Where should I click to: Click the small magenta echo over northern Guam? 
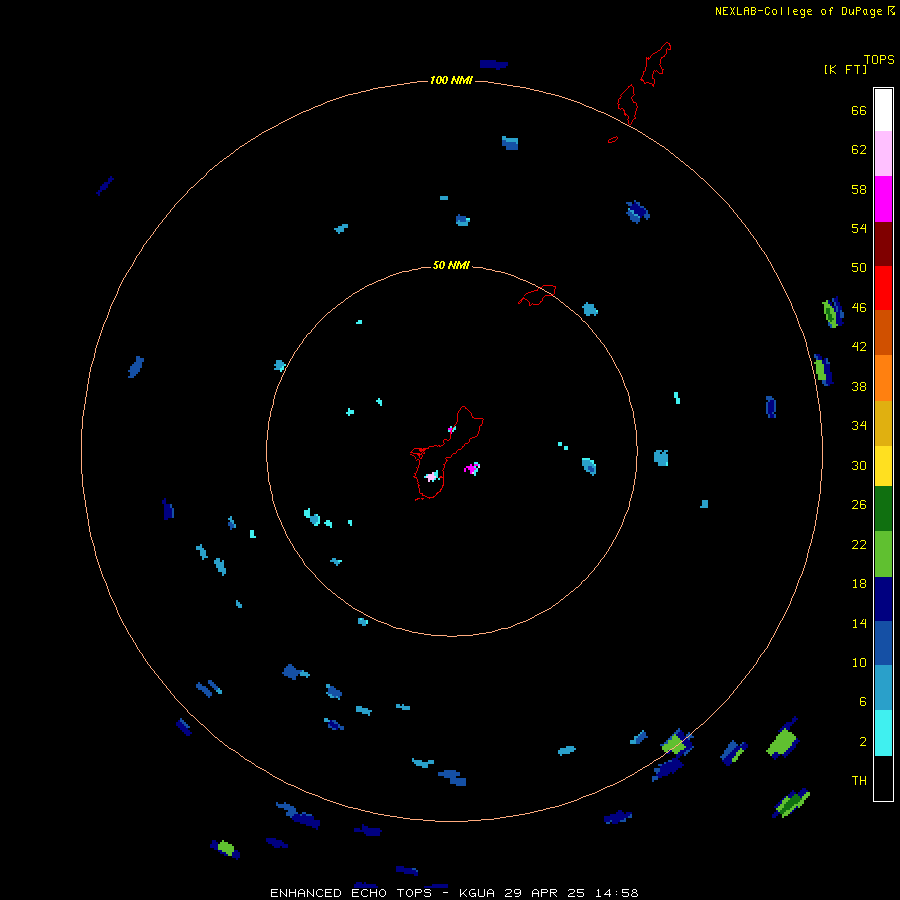pos(452,429)
